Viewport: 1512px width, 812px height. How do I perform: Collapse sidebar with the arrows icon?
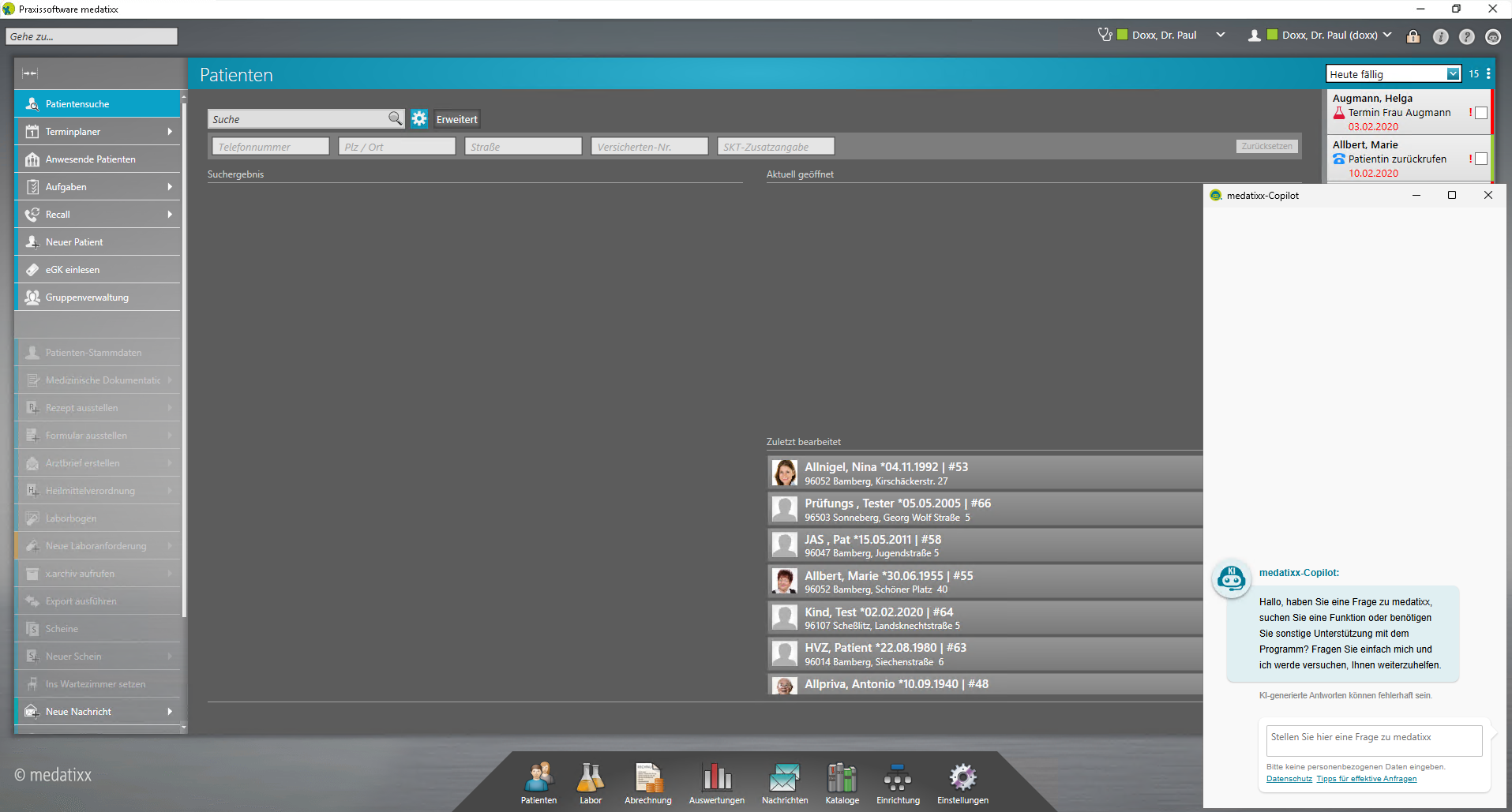pyautogui.click(x=30, y=73)
